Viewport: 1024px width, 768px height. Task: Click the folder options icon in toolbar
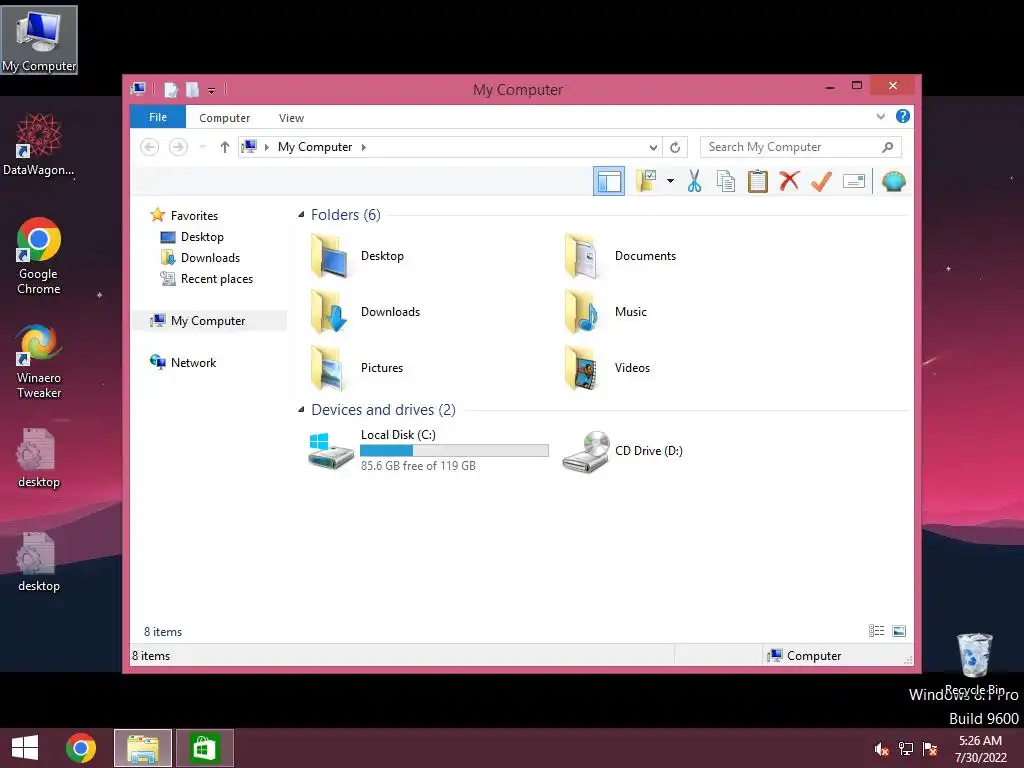[646, 181]
